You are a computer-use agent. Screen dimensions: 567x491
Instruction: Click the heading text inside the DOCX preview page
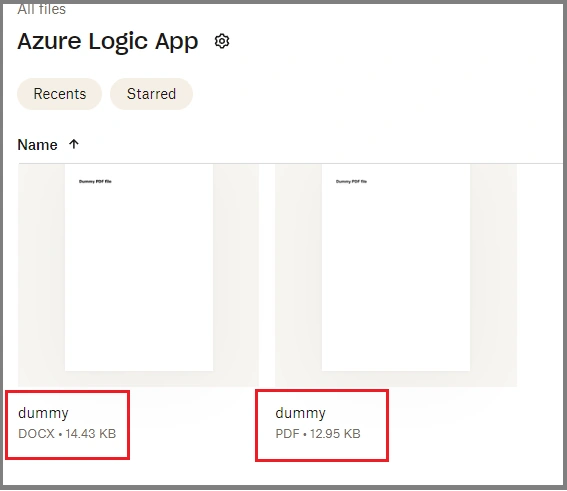(95, 182)
